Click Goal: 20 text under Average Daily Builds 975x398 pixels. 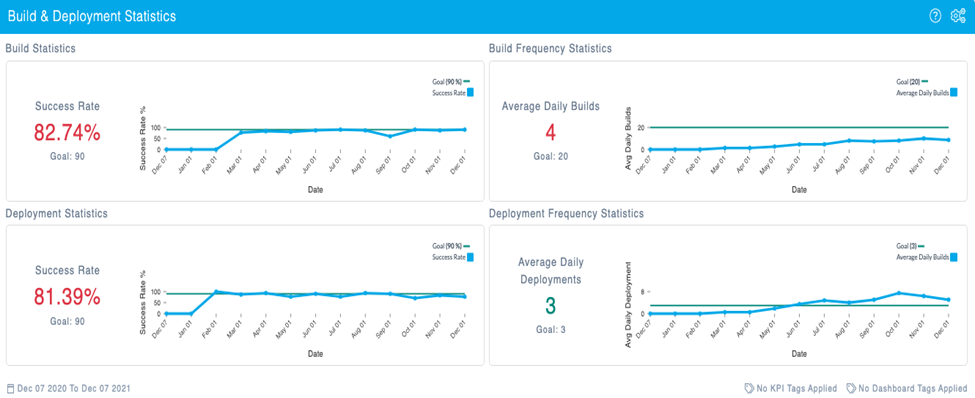tap(550, 156)
